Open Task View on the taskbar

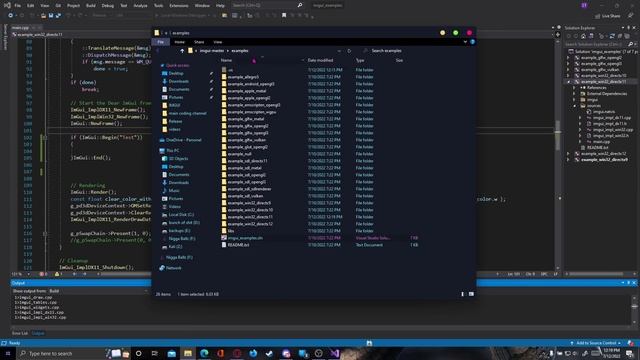[x=155, y=353]
